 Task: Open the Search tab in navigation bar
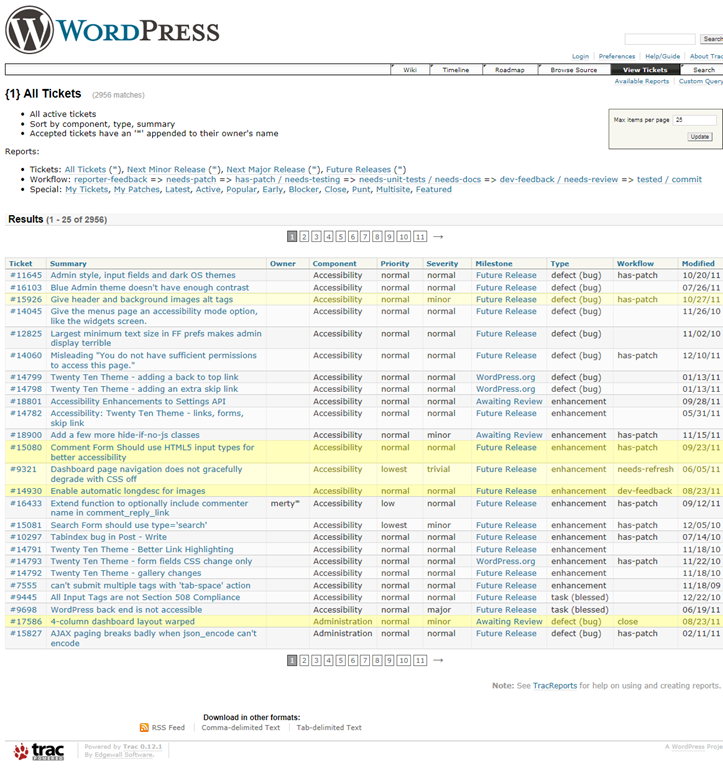point(703,70)
